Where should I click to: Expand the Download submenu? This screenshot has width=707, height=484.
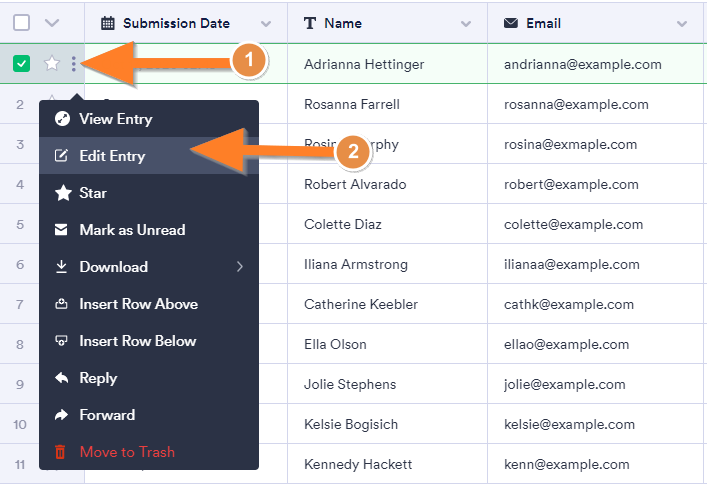[239, 267]
